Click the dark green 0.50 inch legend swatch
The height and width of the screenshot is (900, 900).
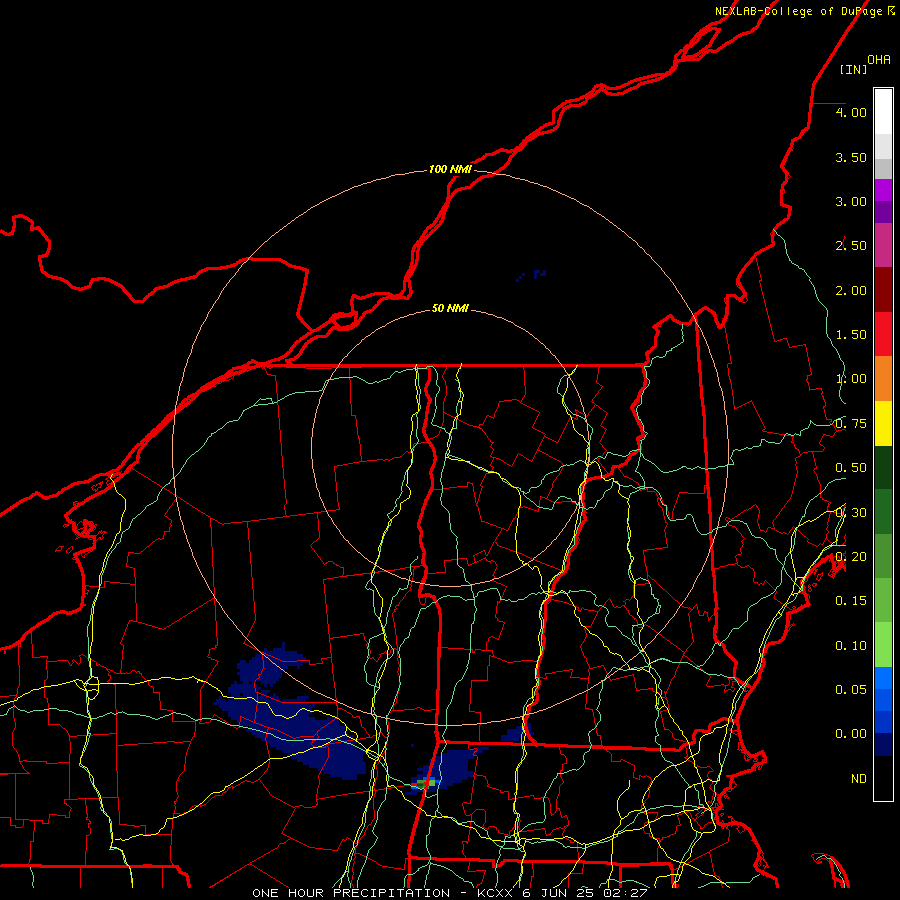click(x=883, y=468)
